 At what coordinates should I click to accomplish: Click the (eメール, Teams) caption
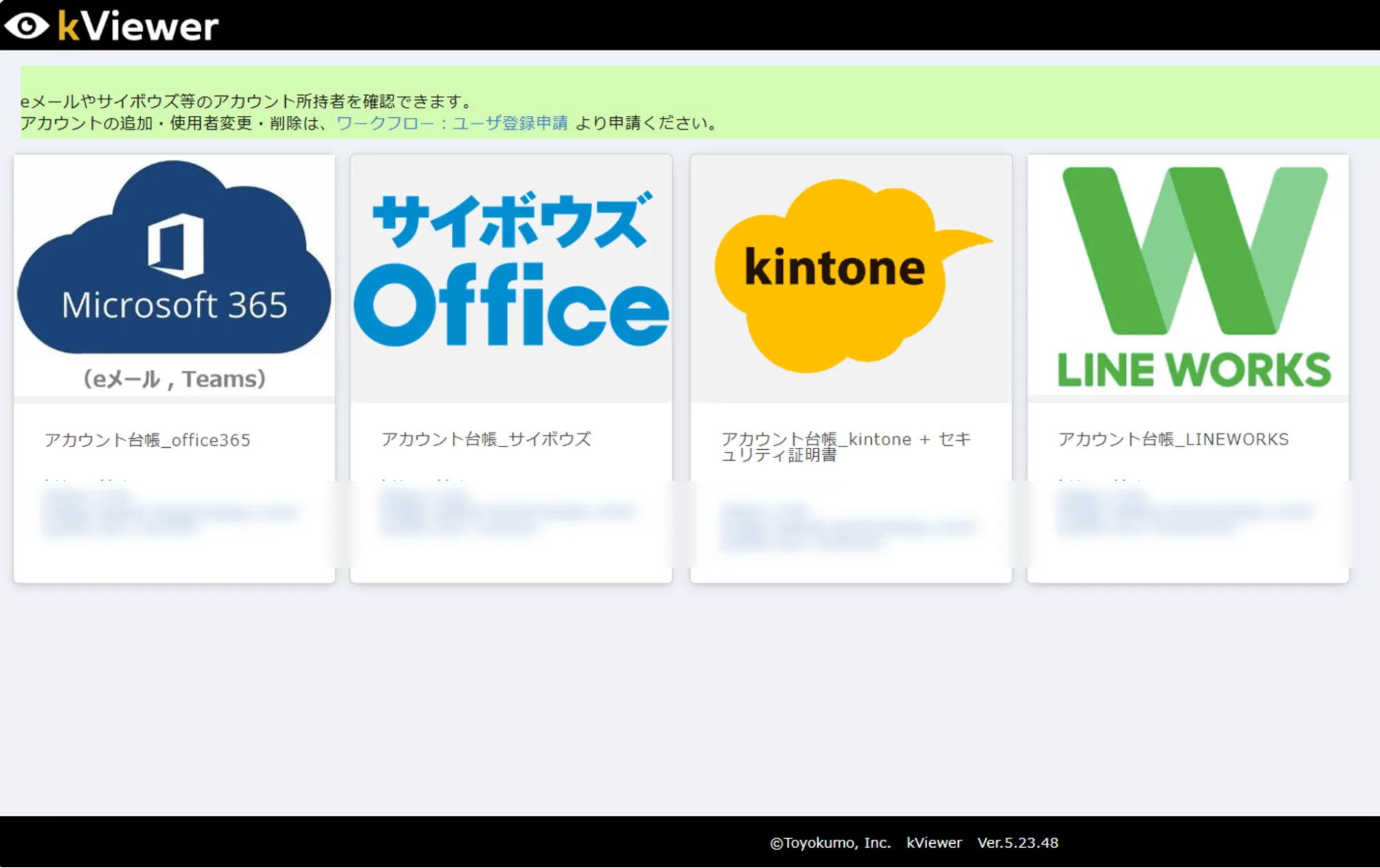(174, 379)
